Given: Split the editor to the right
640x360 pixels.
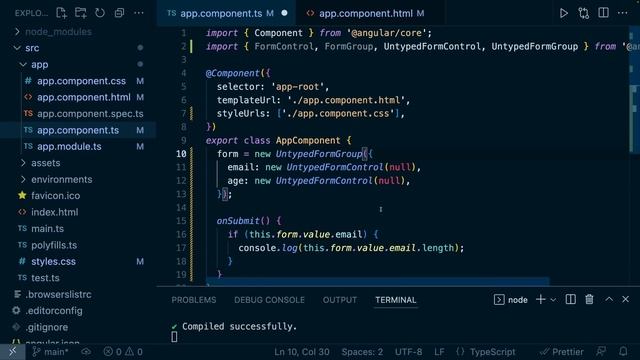Looking at the screenshot, I should (603, 13).
